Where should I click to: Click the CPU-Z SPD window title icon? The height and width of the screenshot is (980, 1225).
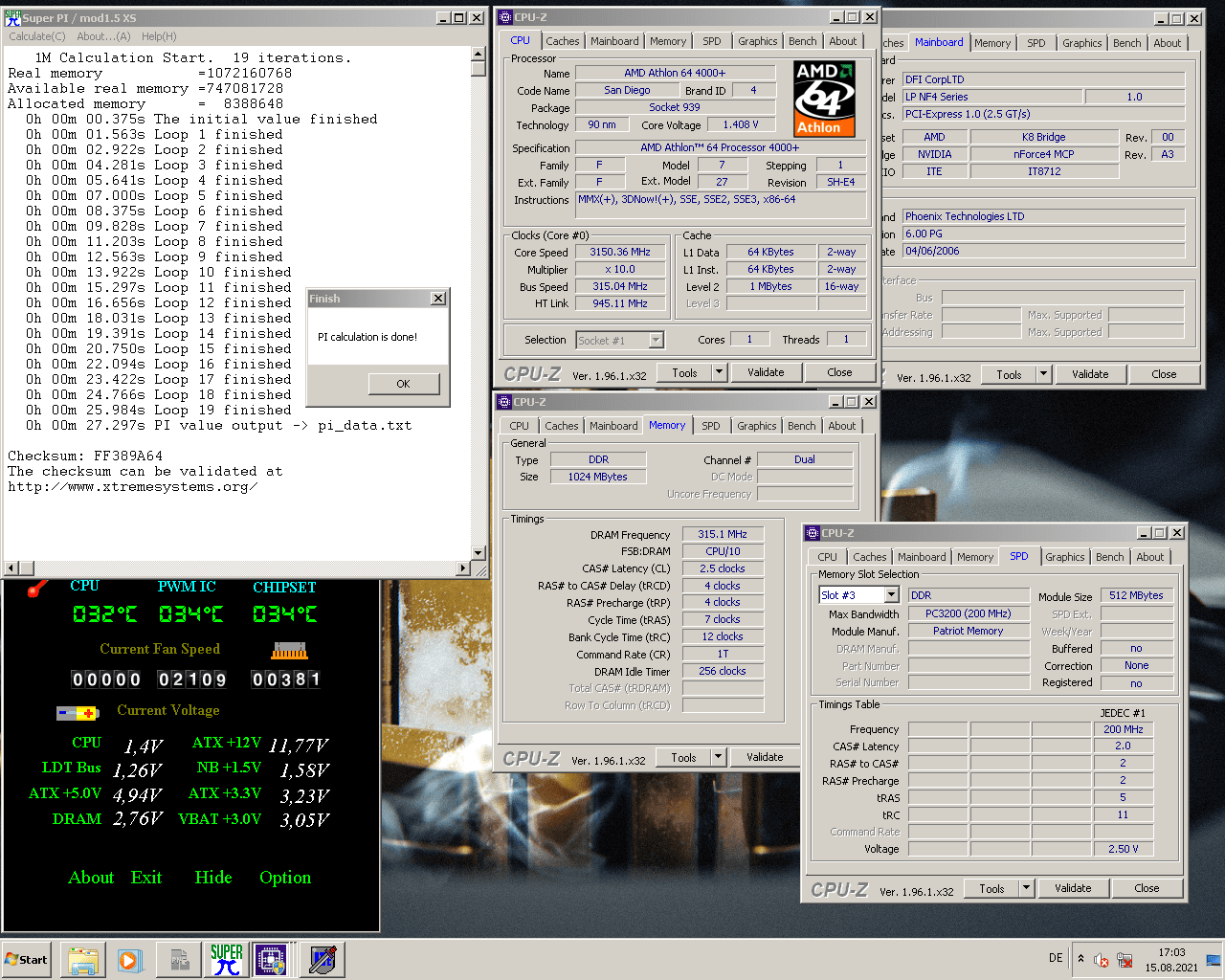(x=813, y=533)
